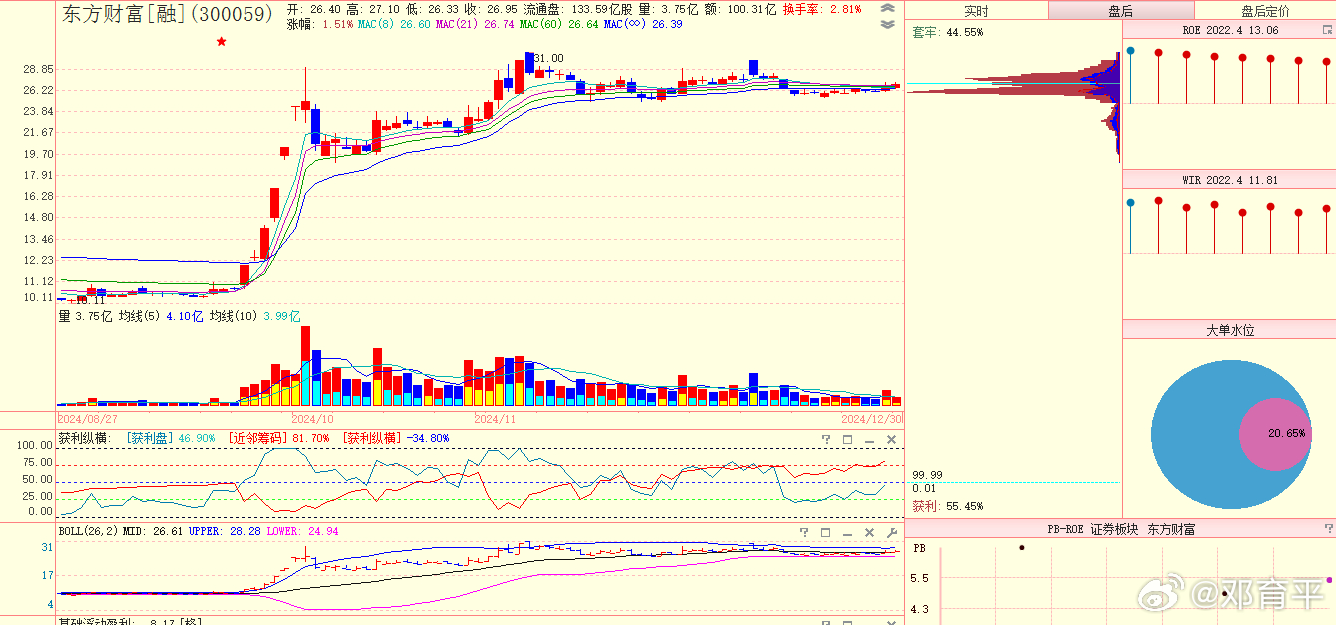Click the 换手率 turnover rate label
This screenshot has height=625, width=1336.
[x=822, y=9]
